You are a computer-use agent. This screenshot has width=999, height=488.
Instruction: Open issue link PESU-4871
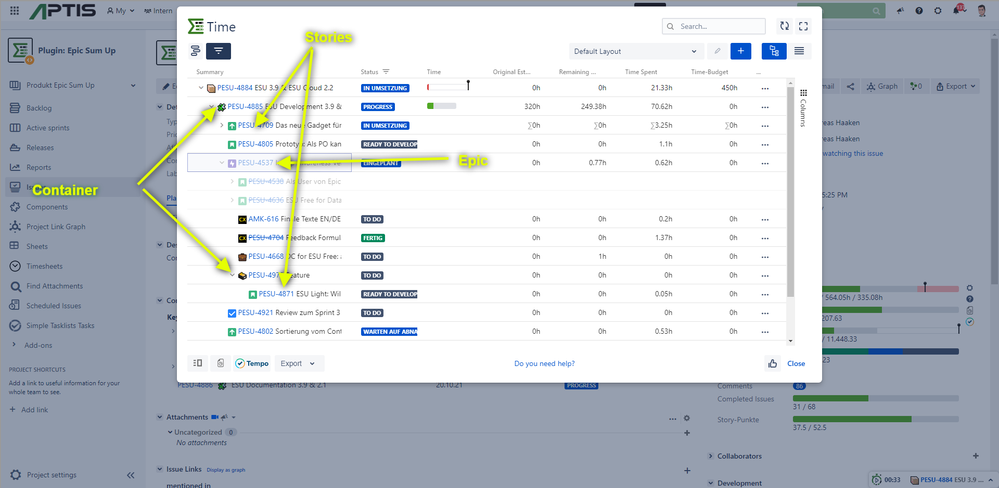click(x=276, y=294)
